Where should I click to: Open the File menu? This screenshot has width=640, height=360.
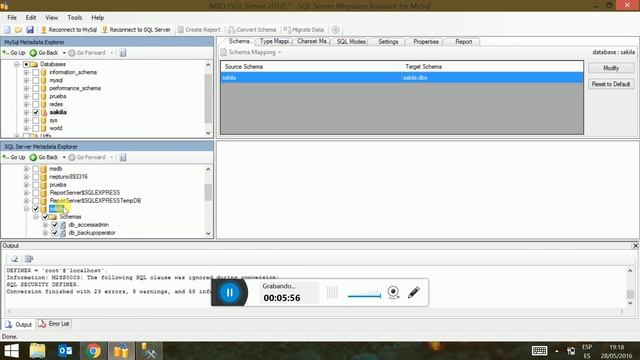tap(12, 18)
